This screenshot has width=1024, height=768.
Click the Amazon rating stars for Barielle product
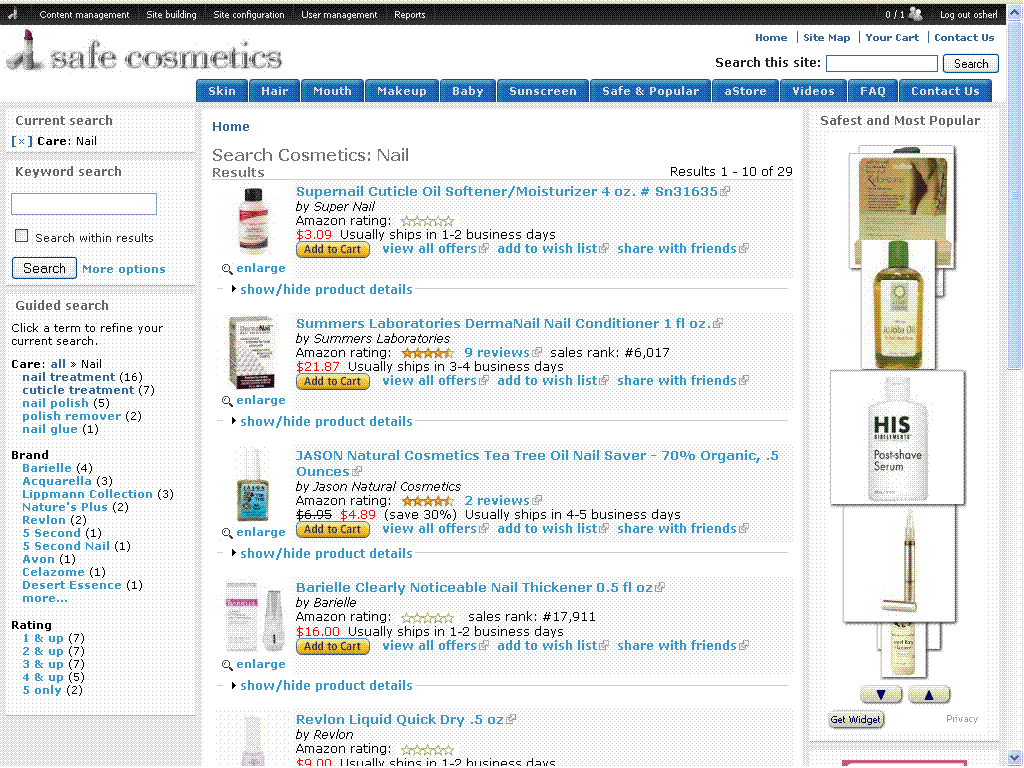[x=427, y=617]
